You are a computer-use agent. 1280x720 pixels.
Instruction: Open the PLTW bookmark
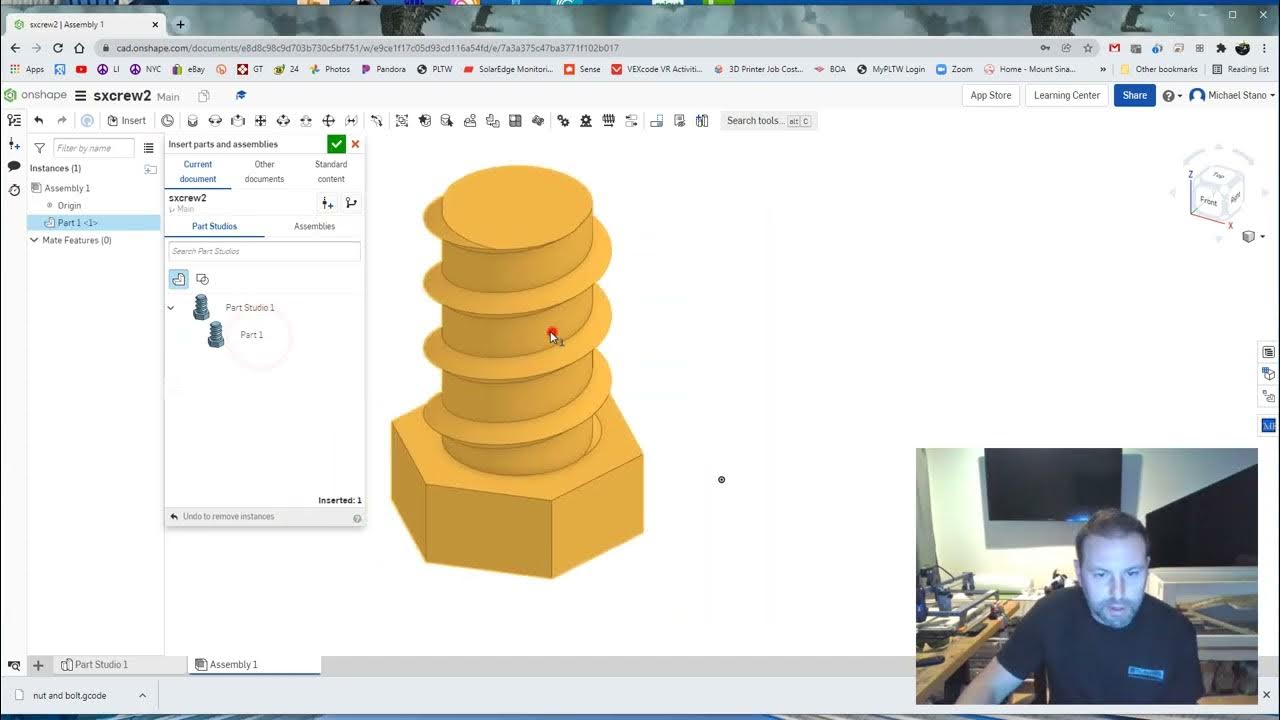[x=434, y=70]
